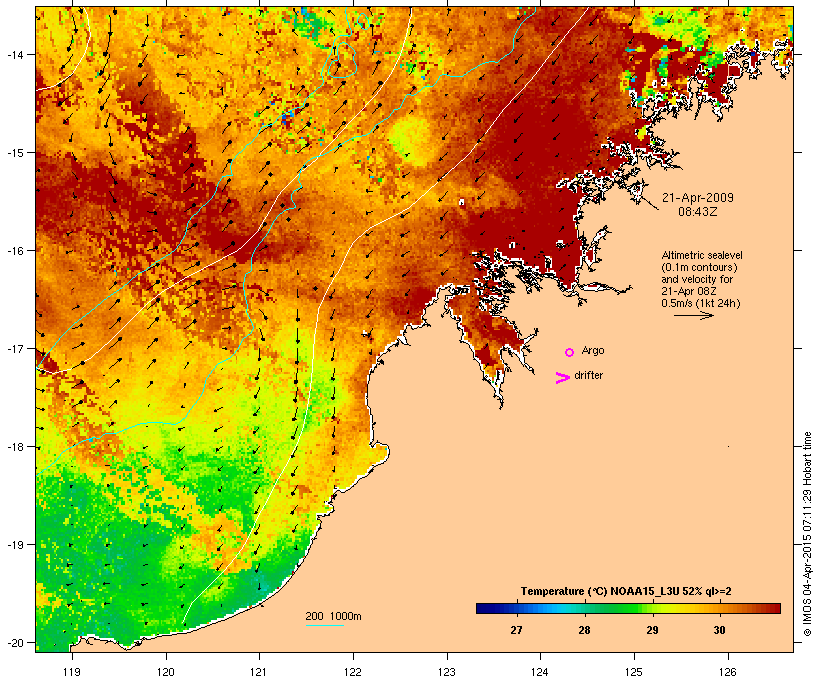Click the longitude label 119
The width and height of the screenshot is (820, 680).
point(72,672)
